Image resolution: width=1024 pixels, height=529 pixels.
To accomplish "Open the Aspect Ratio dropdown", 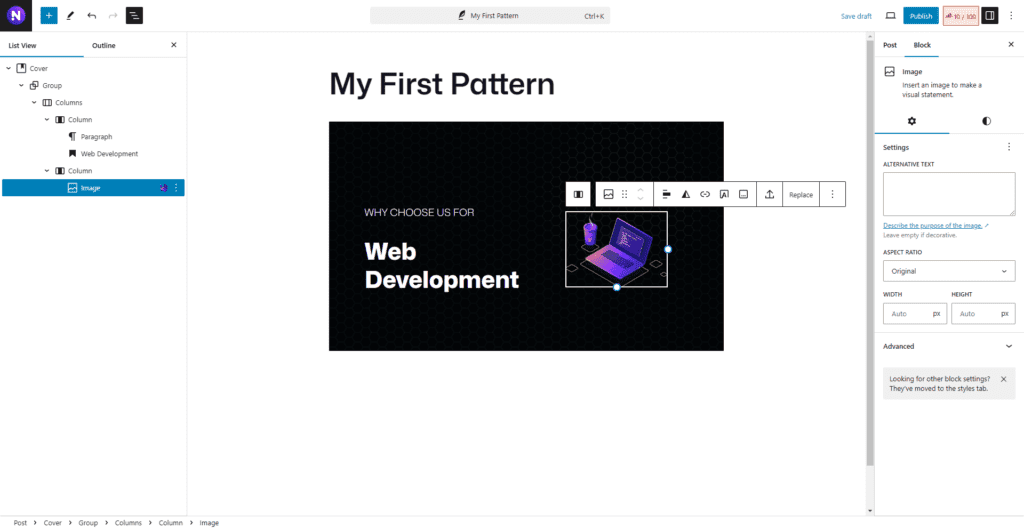I will (x=949, y=271).
